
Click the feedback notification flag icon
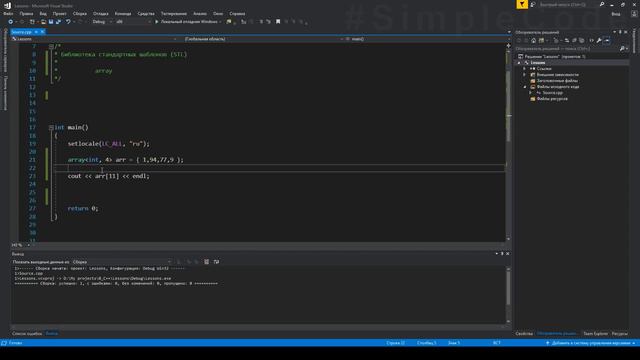[x=522, y=4]
